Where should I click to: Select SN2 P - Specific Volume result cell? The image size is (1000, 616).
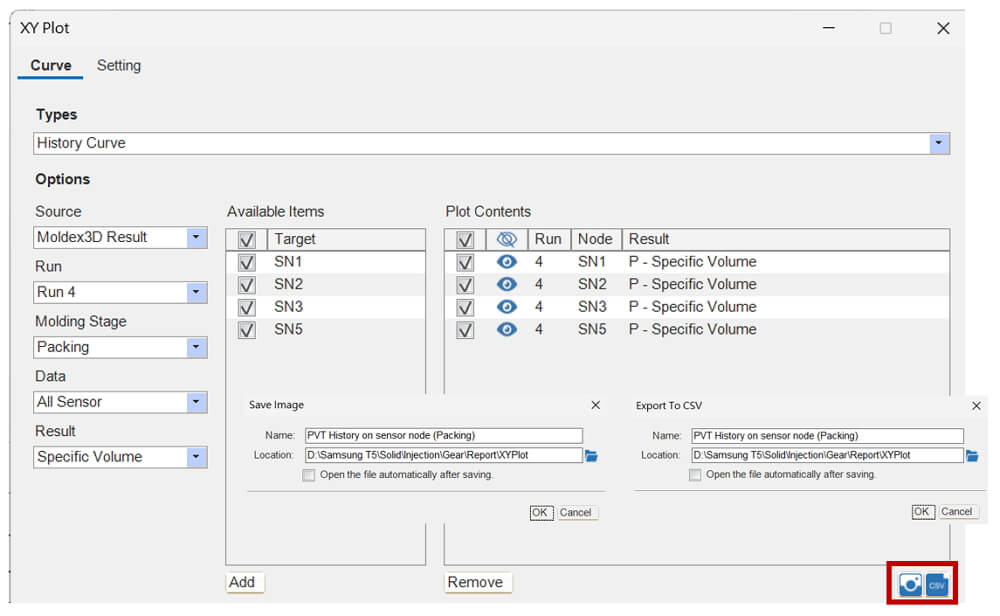pos(693,284)
